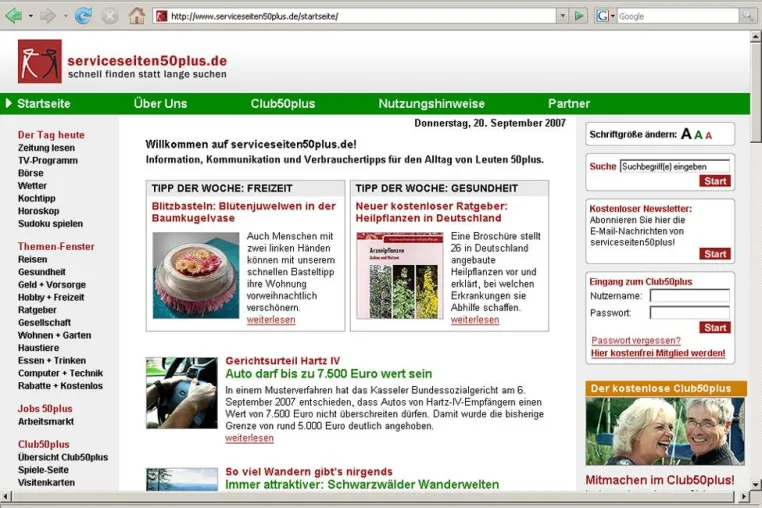
Task: Open Sudoku spielen sidebar link
Action: tap(50, 224)
